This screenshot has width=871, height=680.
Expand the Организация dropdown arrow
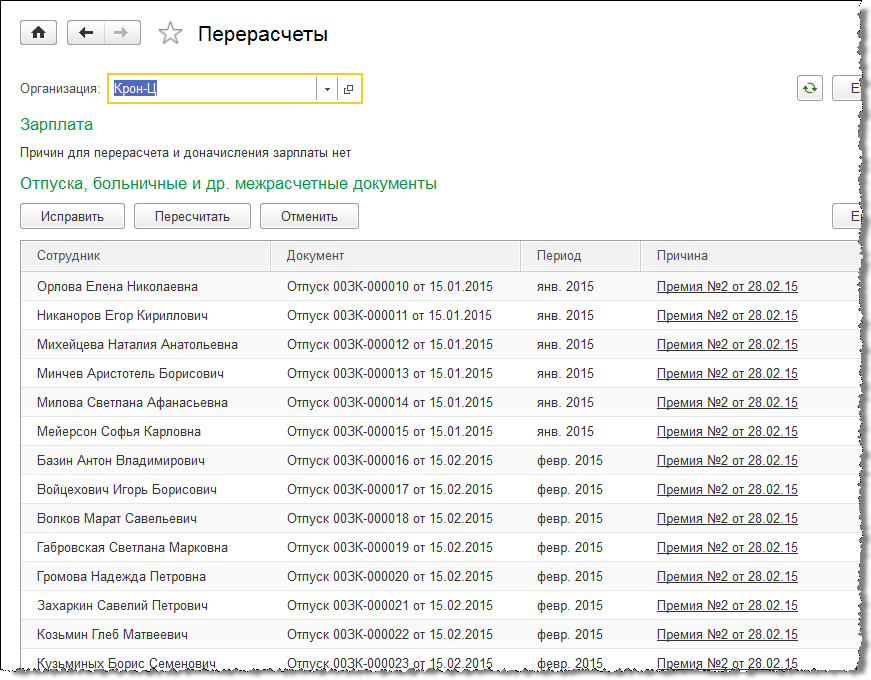[327, 89]
